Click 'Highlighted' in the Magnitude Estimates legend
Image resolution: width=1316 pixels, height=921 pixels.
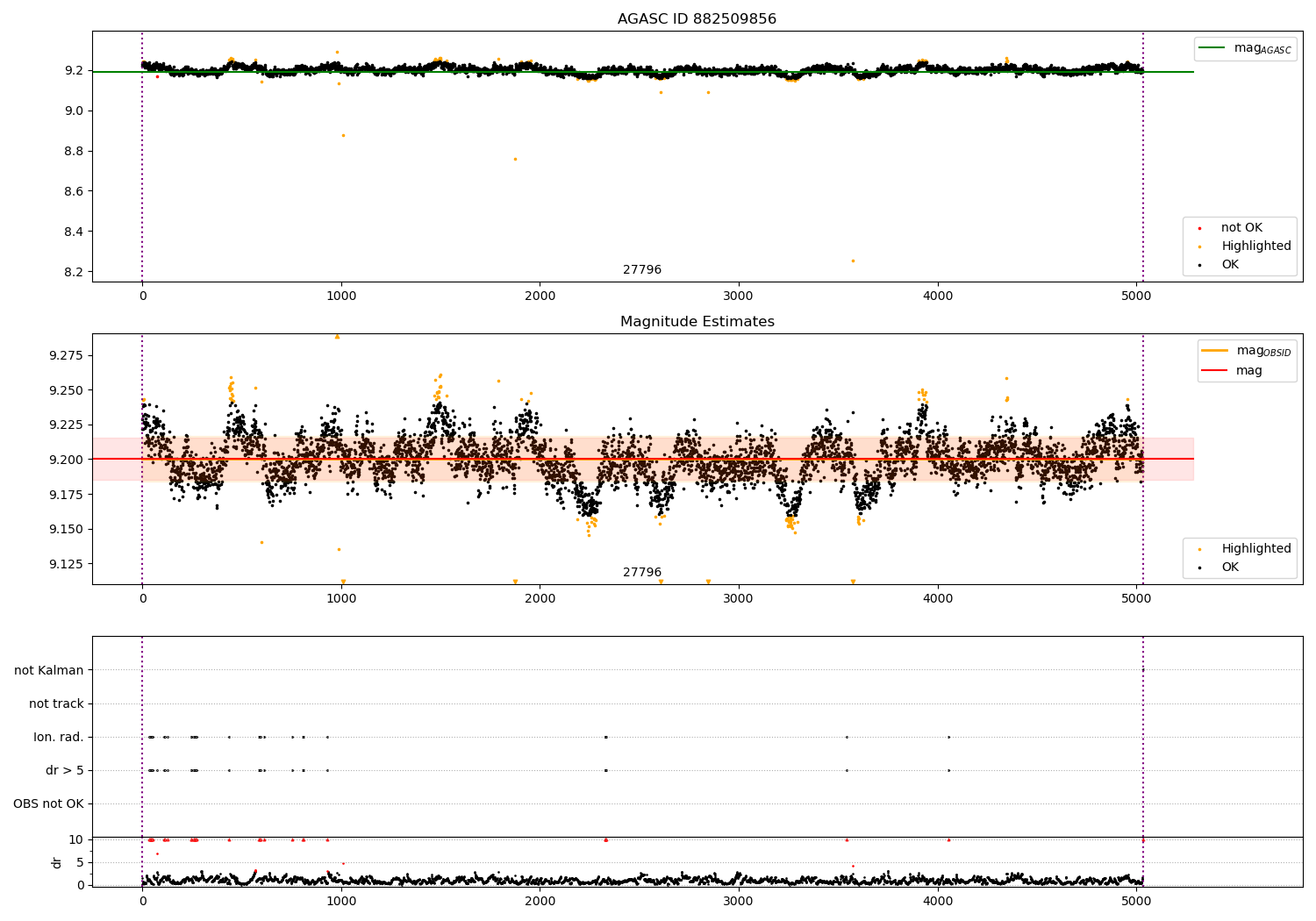[x=1256, y=549]
